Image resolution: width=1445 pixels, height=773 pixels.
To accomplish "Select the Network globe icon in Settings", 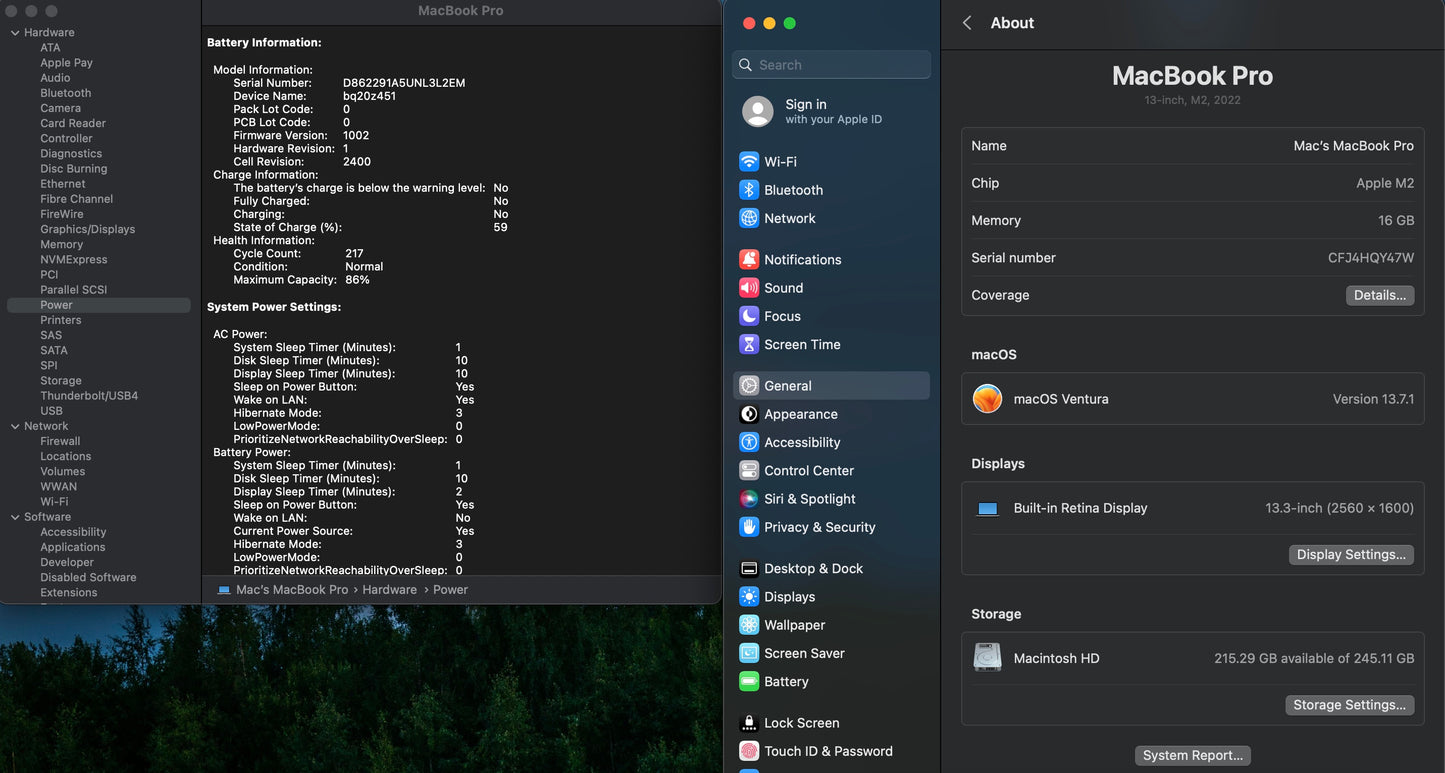I will (748, 218).
